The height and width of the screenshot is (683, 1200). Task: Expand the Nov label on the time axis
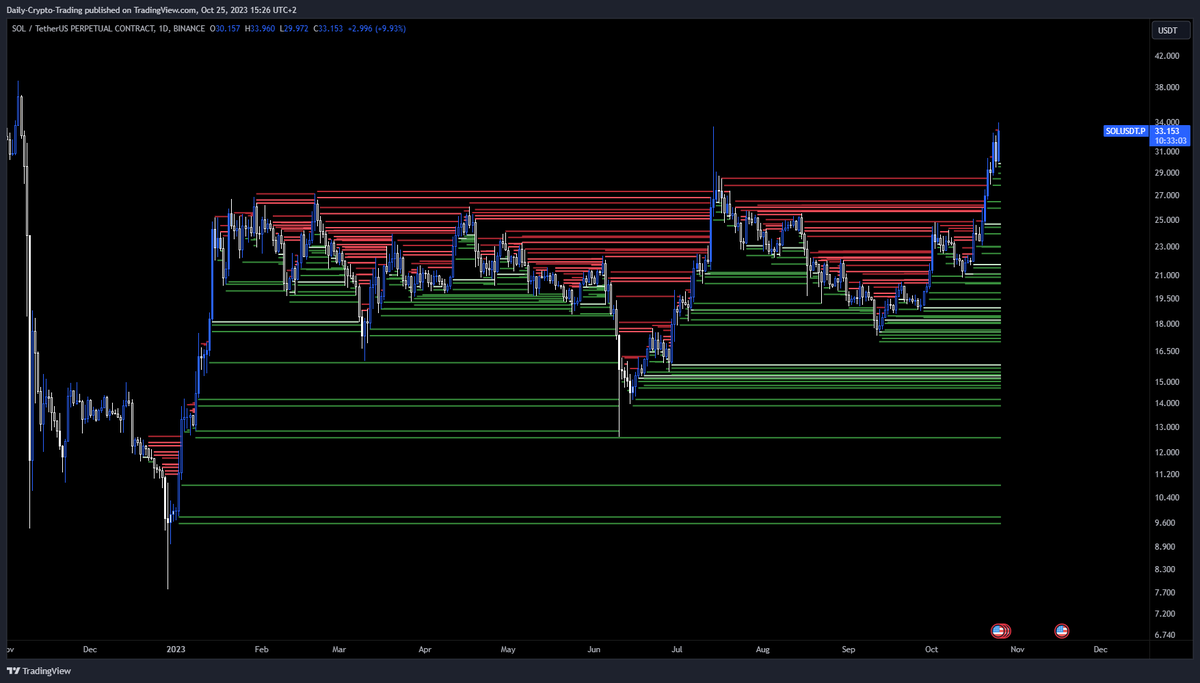point(1016,649)
